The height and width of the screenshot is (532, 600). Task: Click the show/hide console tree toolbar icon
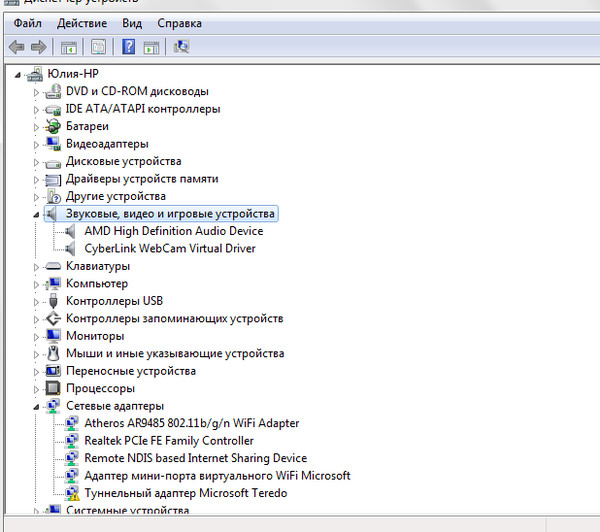pos(69,47)
